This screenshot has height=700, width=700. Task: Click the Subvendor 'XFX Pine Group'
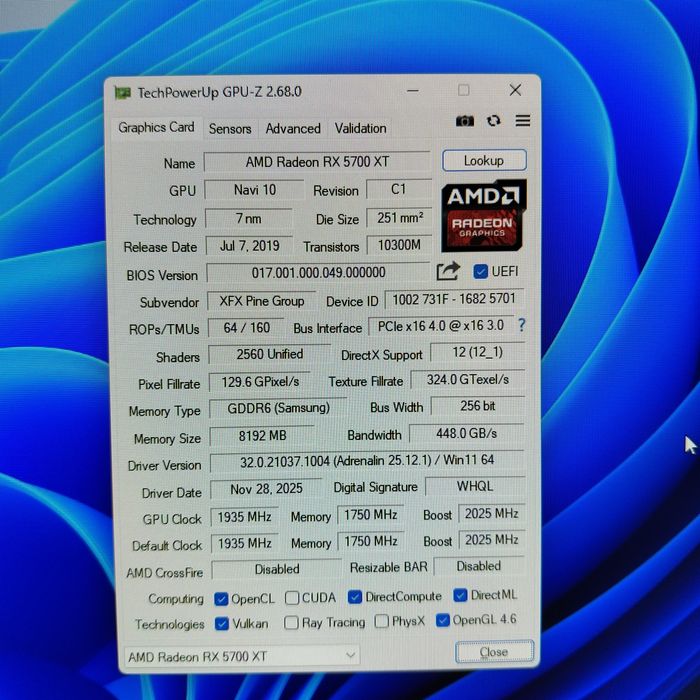pyautogui.click(x=262, y=301)
